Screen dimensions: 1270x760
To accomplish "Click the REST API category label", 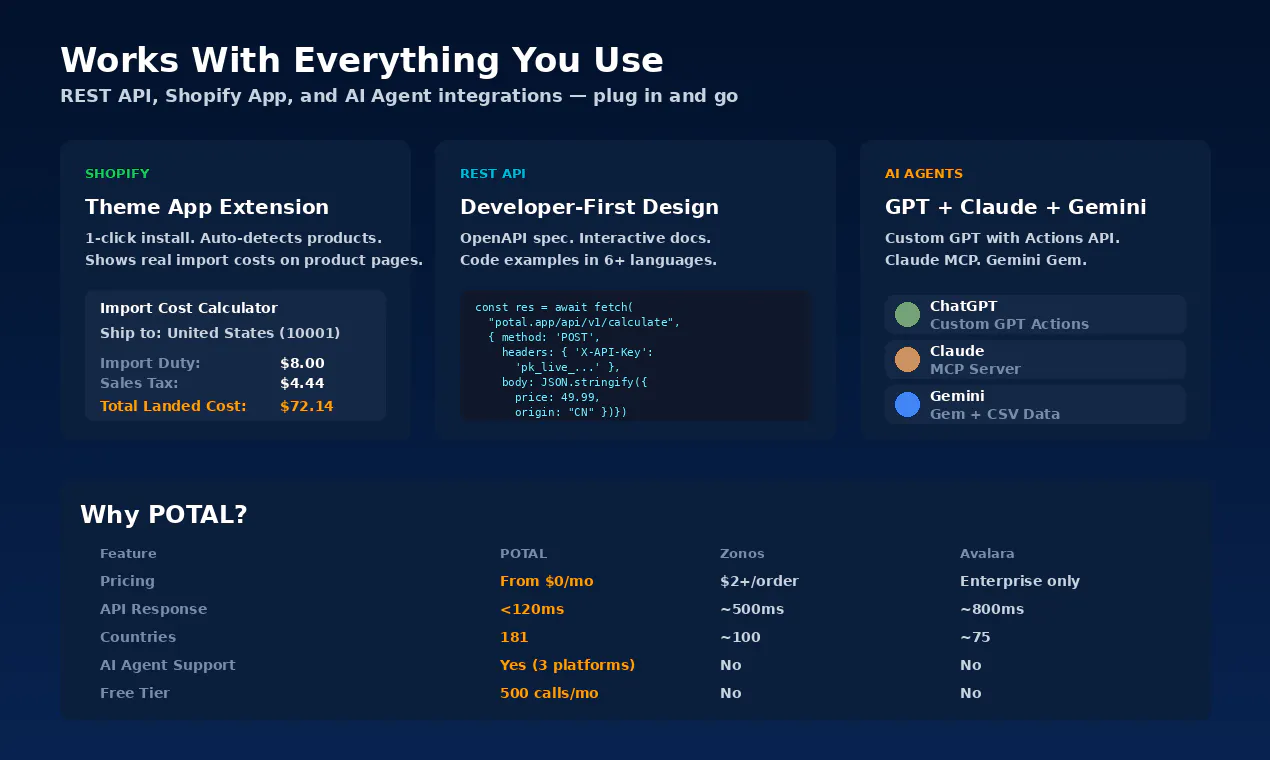I will click(493, 174).
